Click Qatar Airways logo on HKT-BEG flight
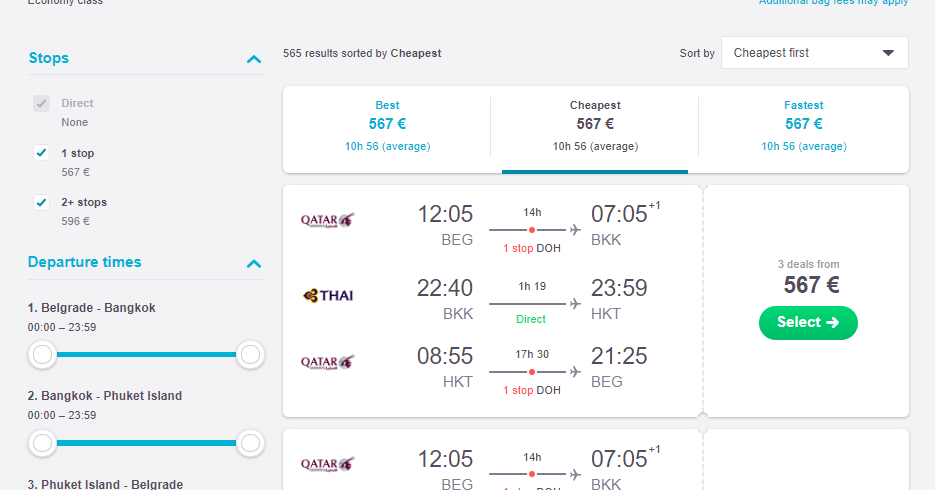This screenshot has width=935, height=490. (x=327, y=362)
